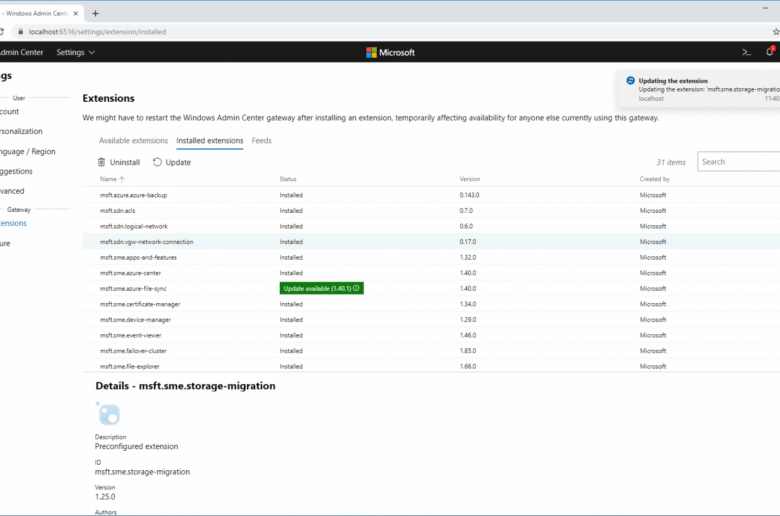780x516 pixels.
Task: Click the Update available (1.40.1) badge
Action: [x=321, y=288]
